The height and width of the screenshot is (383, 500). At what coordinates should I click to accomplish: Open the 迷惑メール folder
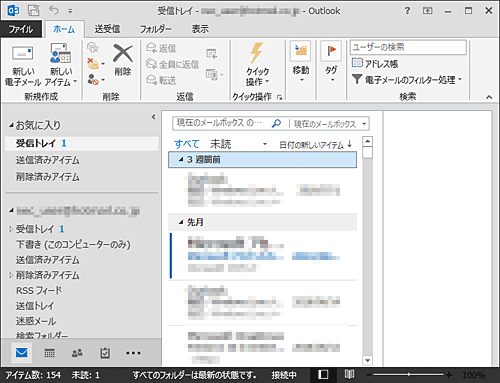click(x=36, y=321)
